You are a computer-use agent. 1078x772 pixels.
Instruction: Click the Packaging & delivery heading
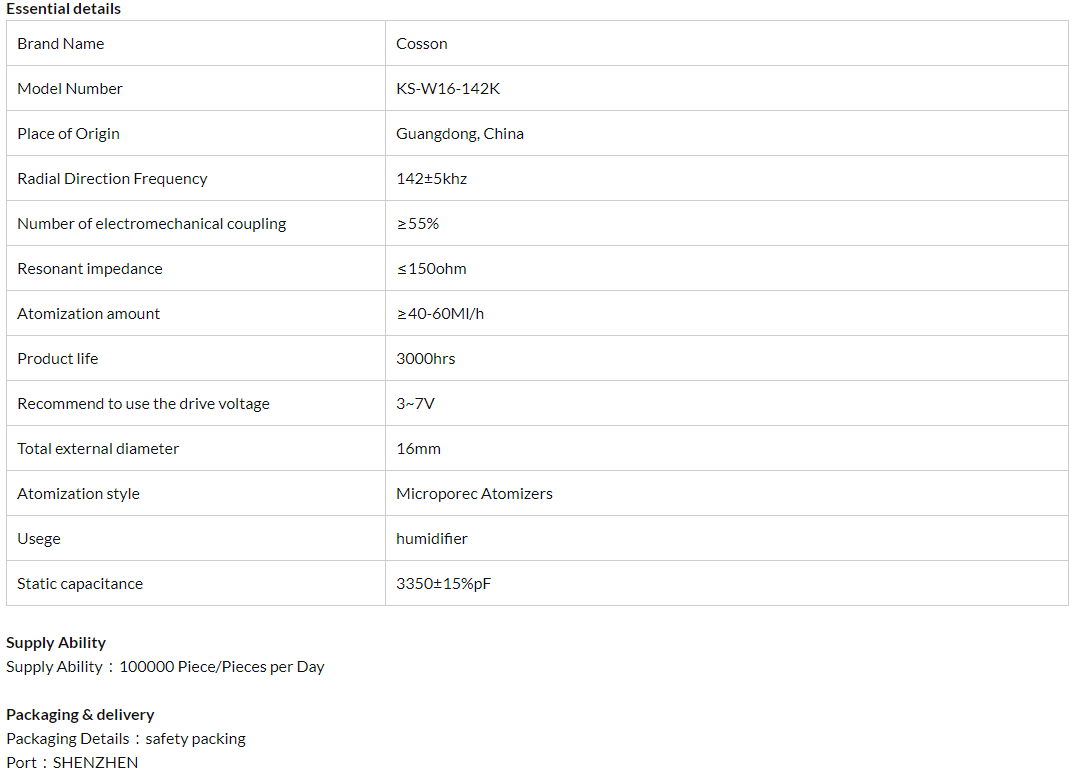pos(80,715)
